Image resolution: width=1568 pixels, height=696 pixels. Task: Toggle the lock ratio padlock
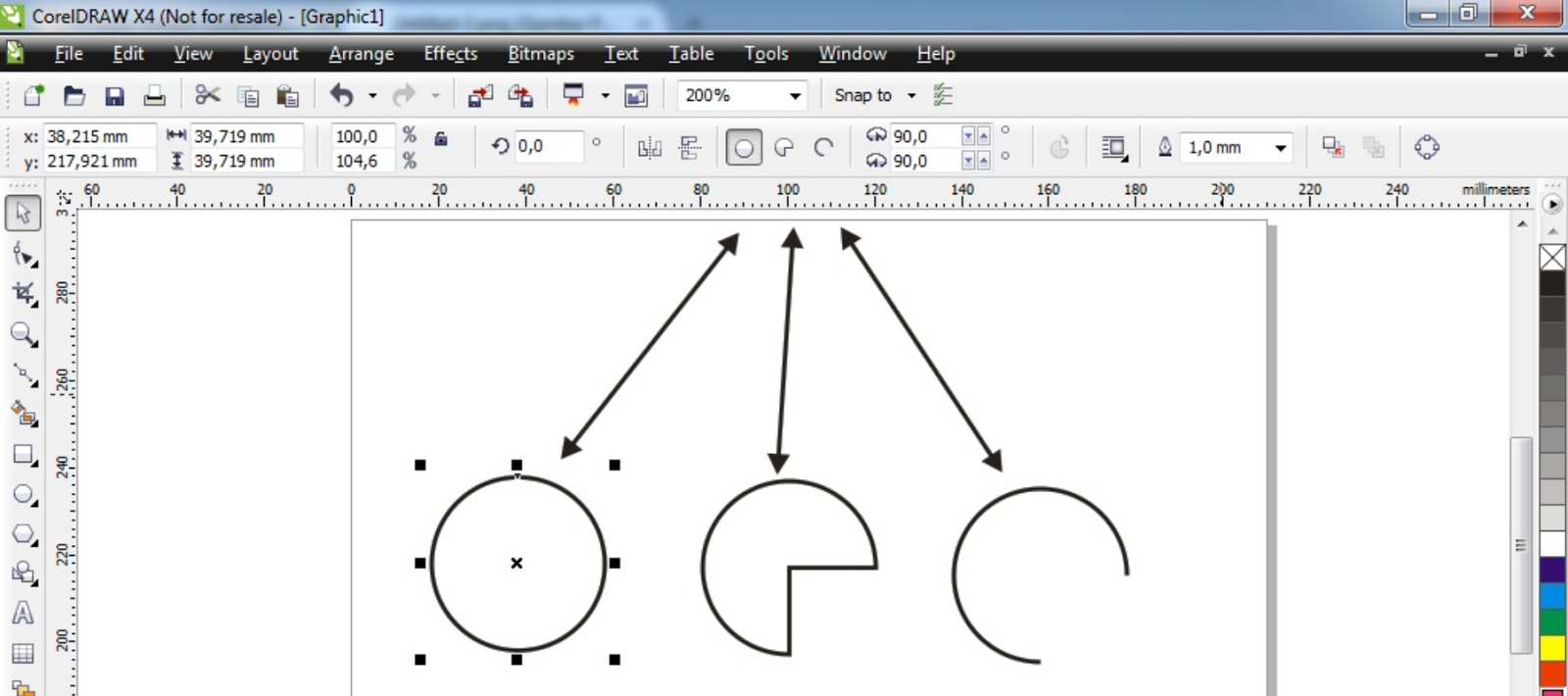[441, 138]
